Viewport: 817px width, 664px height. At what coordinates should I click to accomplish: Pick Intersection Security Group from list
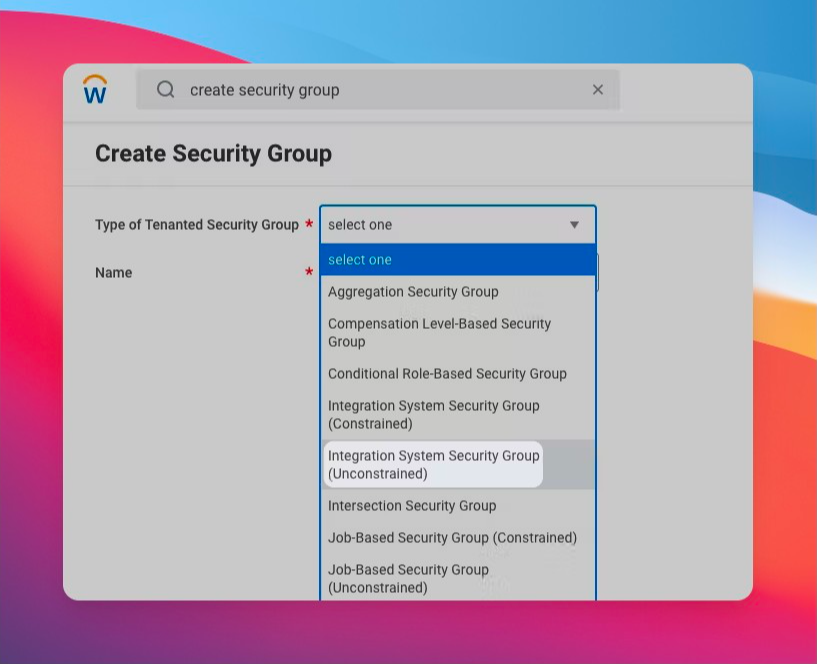click(x=412, y=506)
